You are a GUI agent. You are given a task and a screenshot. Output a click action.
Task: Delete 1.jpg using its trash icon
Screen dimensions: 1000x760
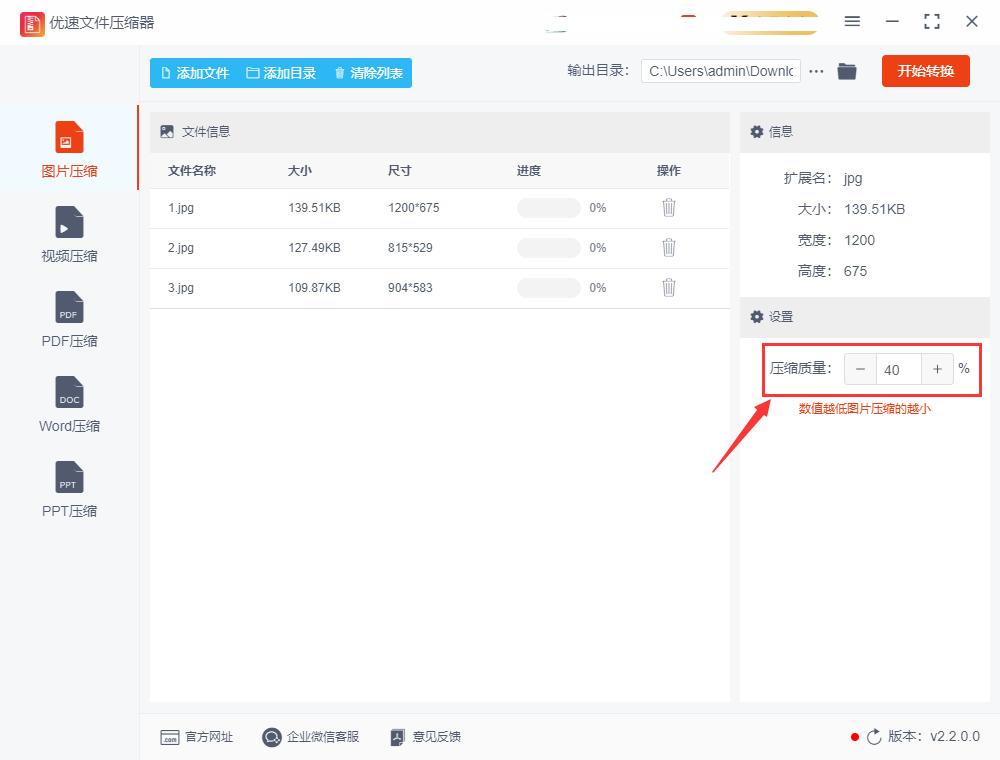[668, 208]
